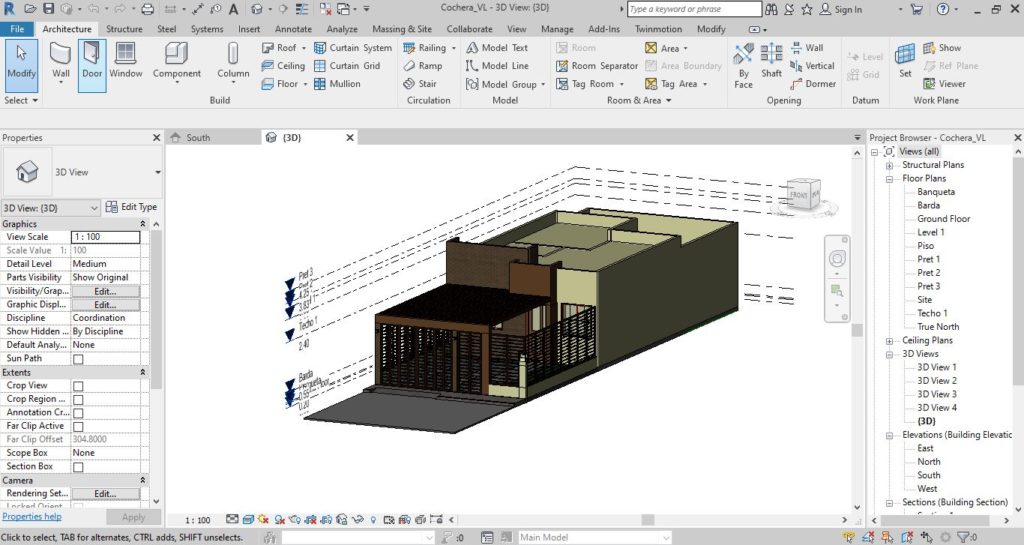This screenshot has height=545, width=1024.
Task: Toggle the Crop View checkbox
Action: [78, 386]
